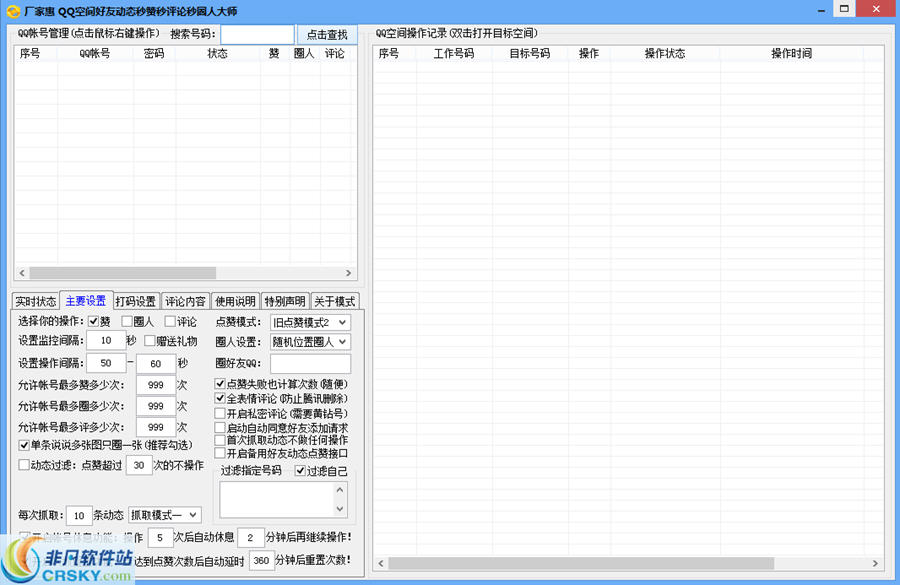Click down arrow in 过滤指定号码 text box

coord(340,509)
